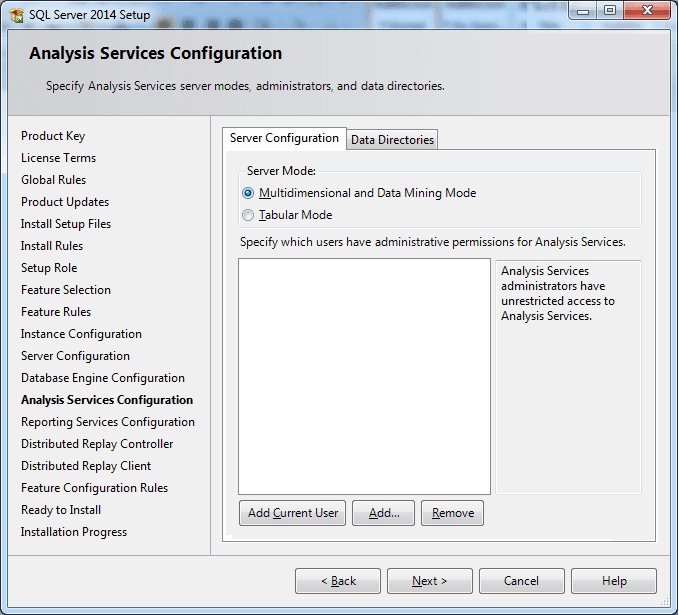Click the Instance Configuration step
This screenshot has width=679, height=615.
(x=81, y=334)
